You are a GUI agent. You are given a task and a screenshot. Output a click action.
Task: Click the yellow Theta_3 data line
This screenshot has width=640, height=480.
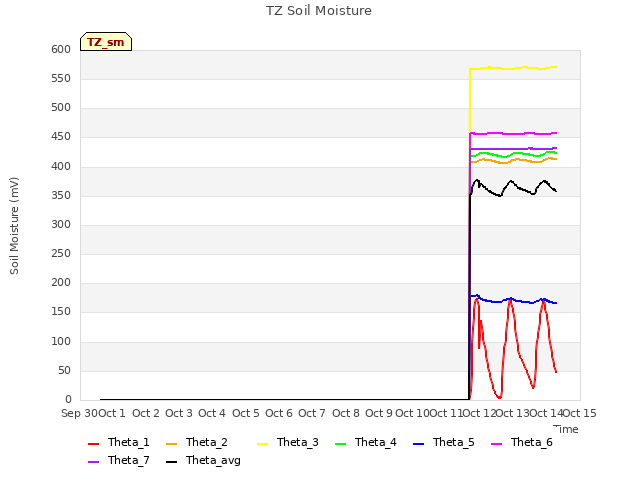[513, 68]
